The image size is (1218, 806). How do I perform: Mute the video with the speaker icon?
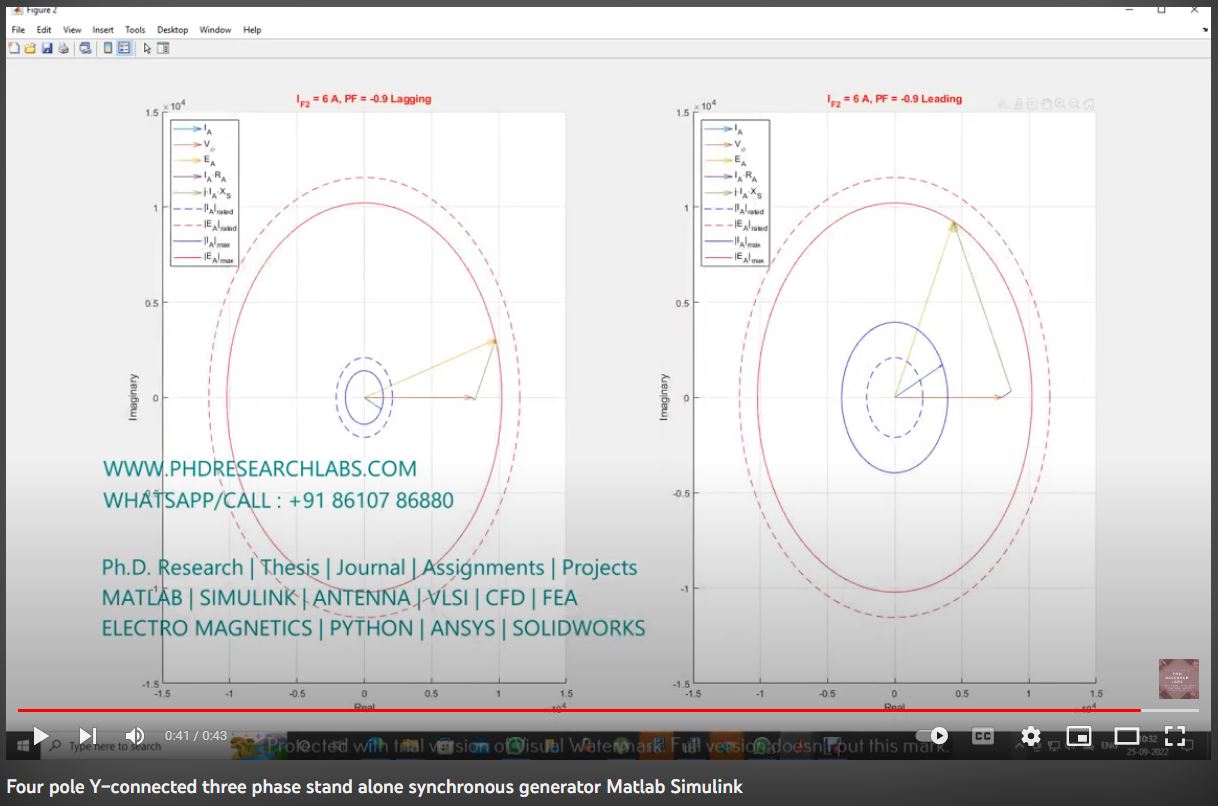[x=135, y=736]
